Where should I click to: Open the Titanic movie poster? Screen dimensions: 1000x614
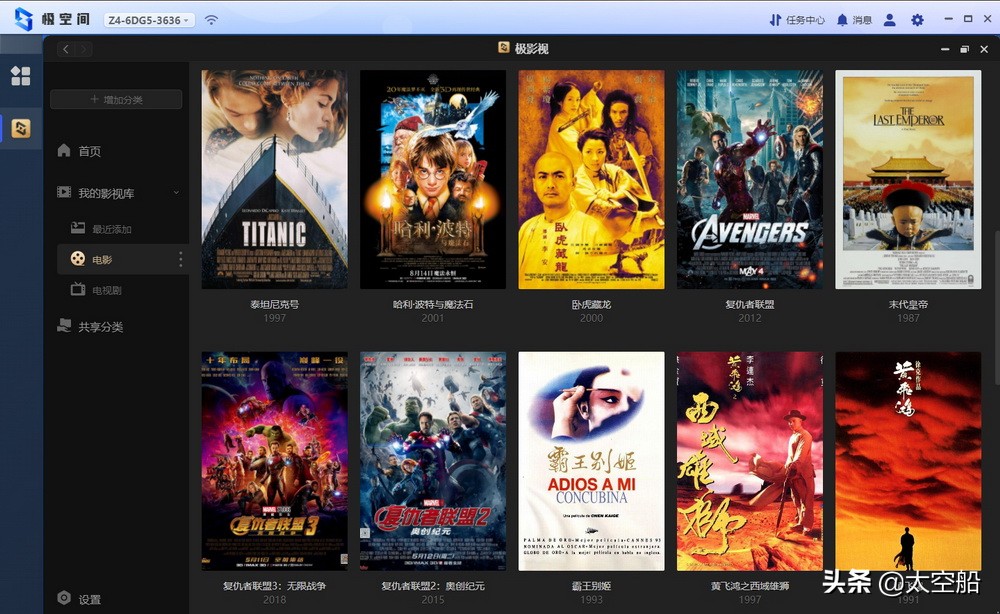(x=274, y=179)
